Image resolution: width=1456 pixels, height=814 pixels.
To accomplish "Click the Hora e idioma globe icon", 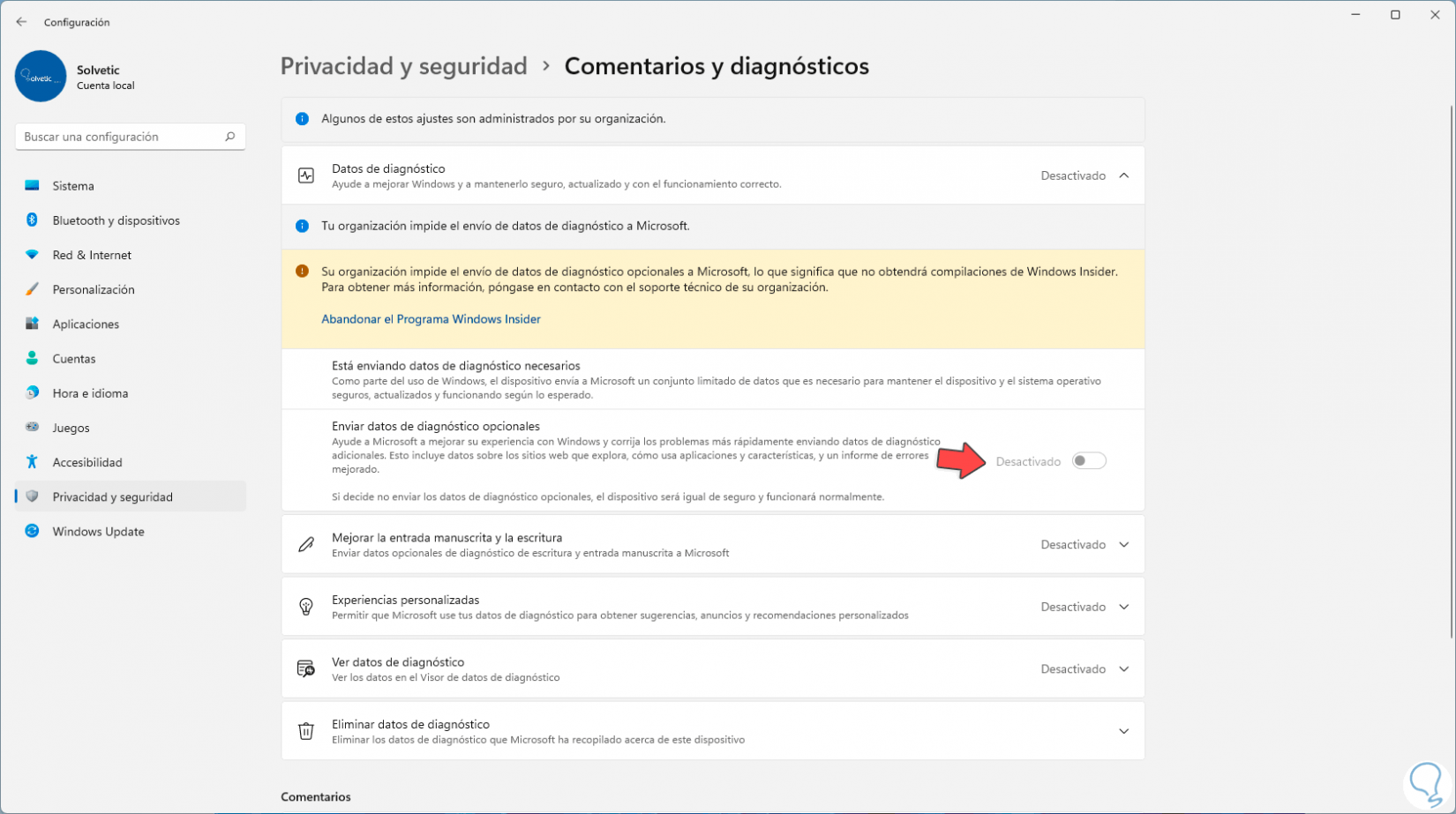I will click(32, 392).
